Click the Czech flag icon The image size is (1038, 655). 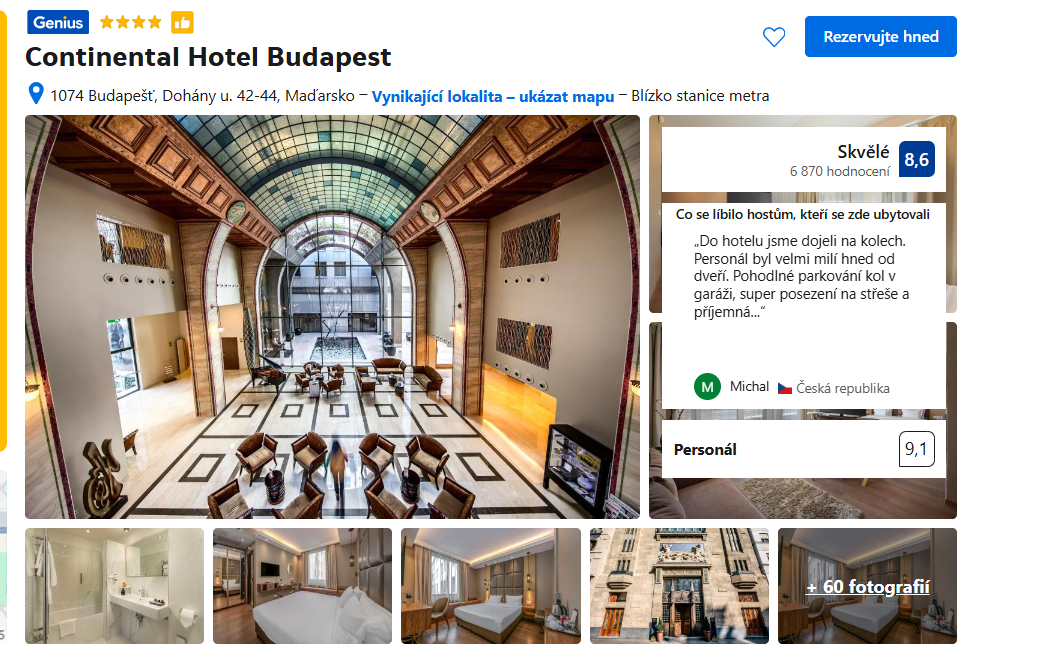point(784,388)
